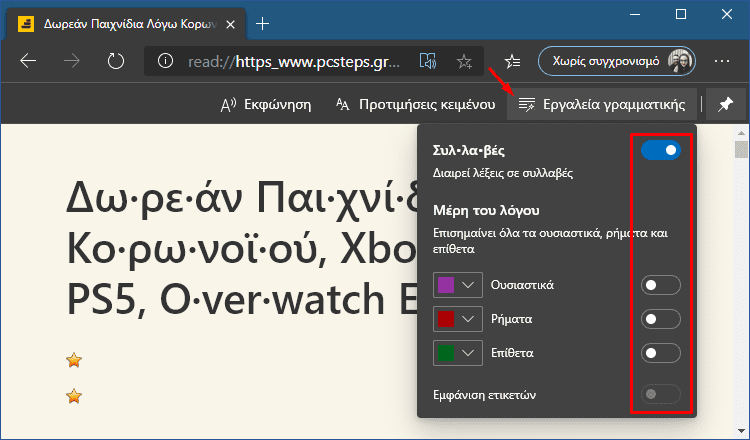Pin the reader toolbar with pushpin icon
The width and height of the screenshot is (750, 440).
point(725,104)
